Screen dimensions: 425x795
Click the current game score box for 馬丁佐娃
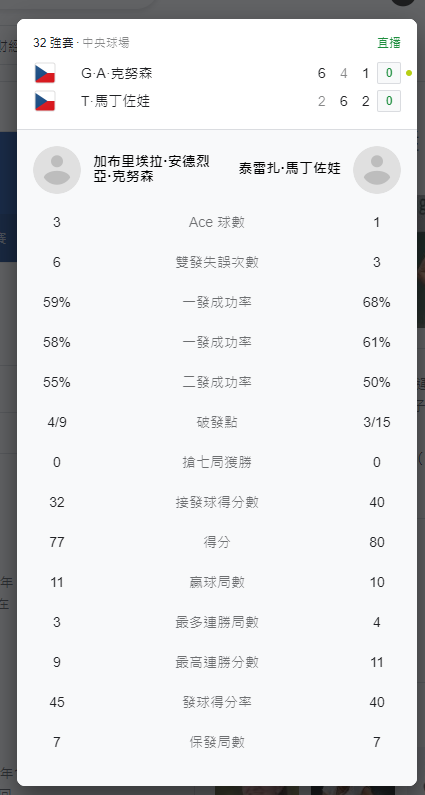click(x=389, y=101)
